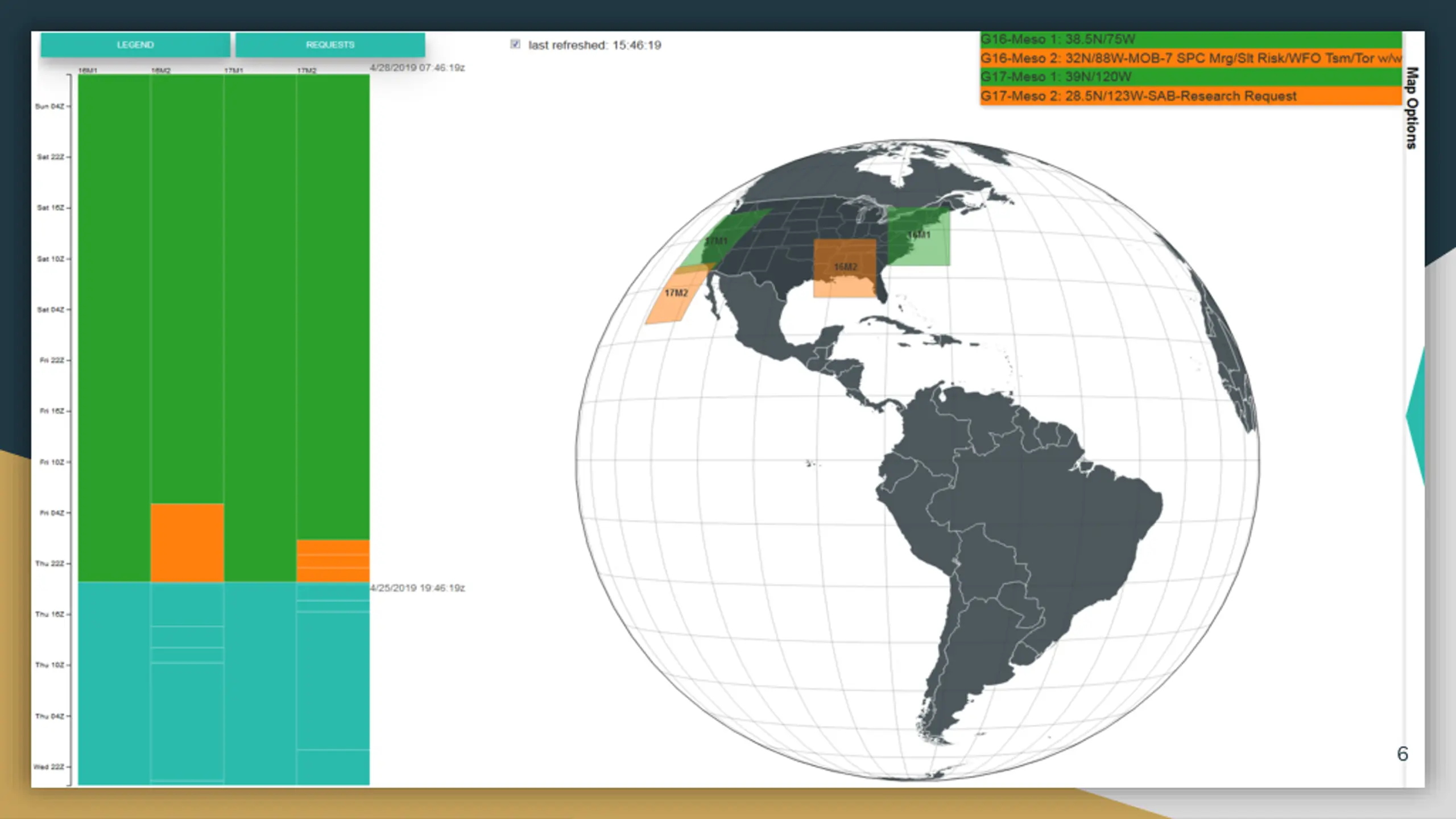Viewport: 1456px width, 819px height.
Task: Click the orange block in 16M2 column
Action: click(187, 543)
